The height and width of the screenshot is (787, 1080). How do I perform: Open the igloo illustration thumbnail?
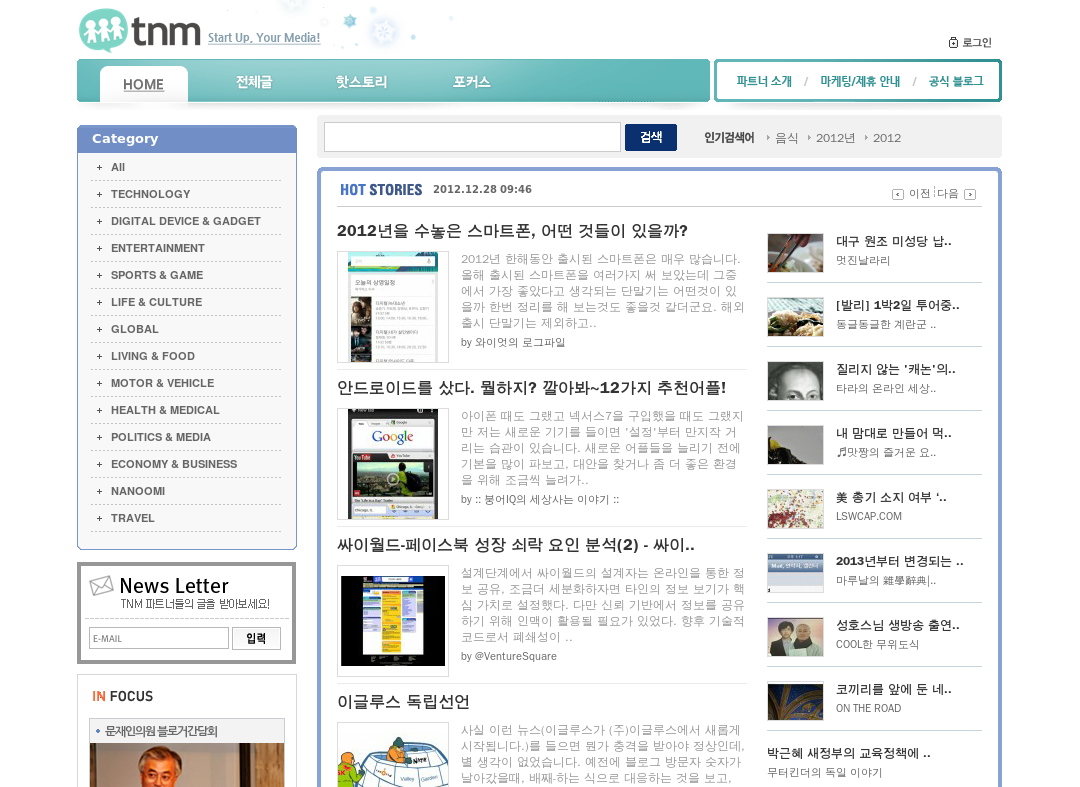click(393, 755)
